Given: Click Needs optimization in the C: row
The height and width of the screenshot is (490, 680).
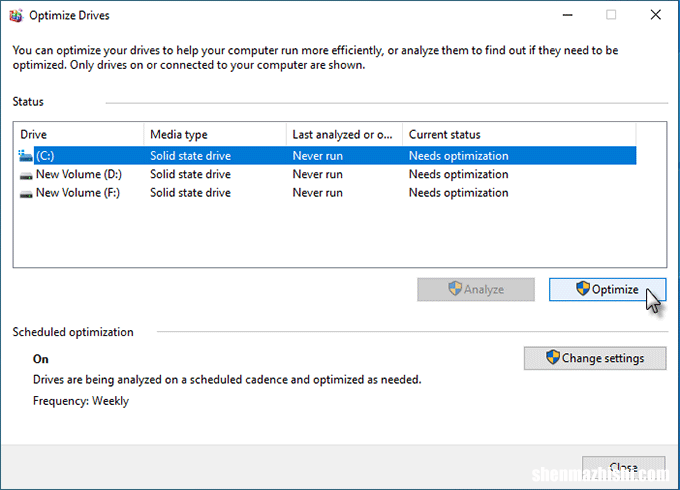Looking at the screenshot, I should click(x=458, y=156).
